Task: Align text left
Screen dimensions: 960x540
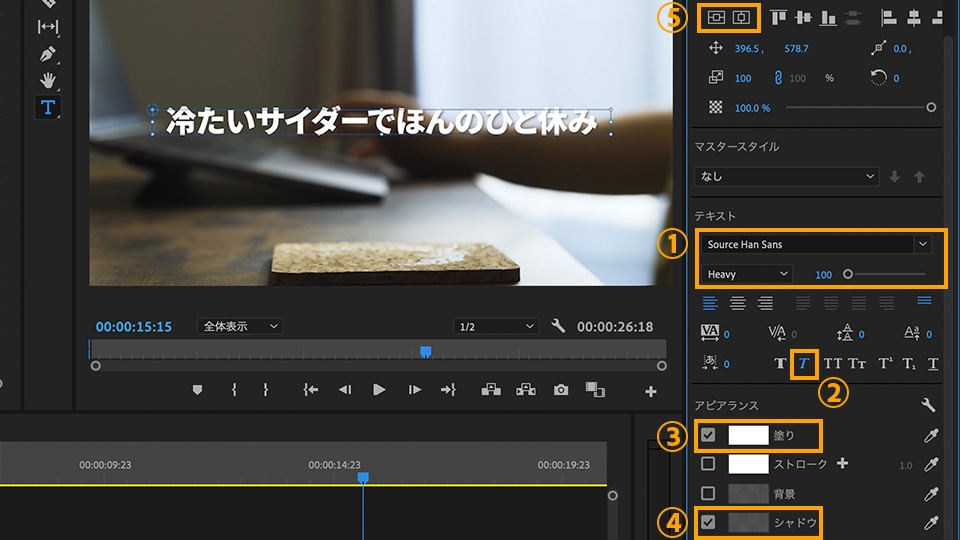Action: 710,302
